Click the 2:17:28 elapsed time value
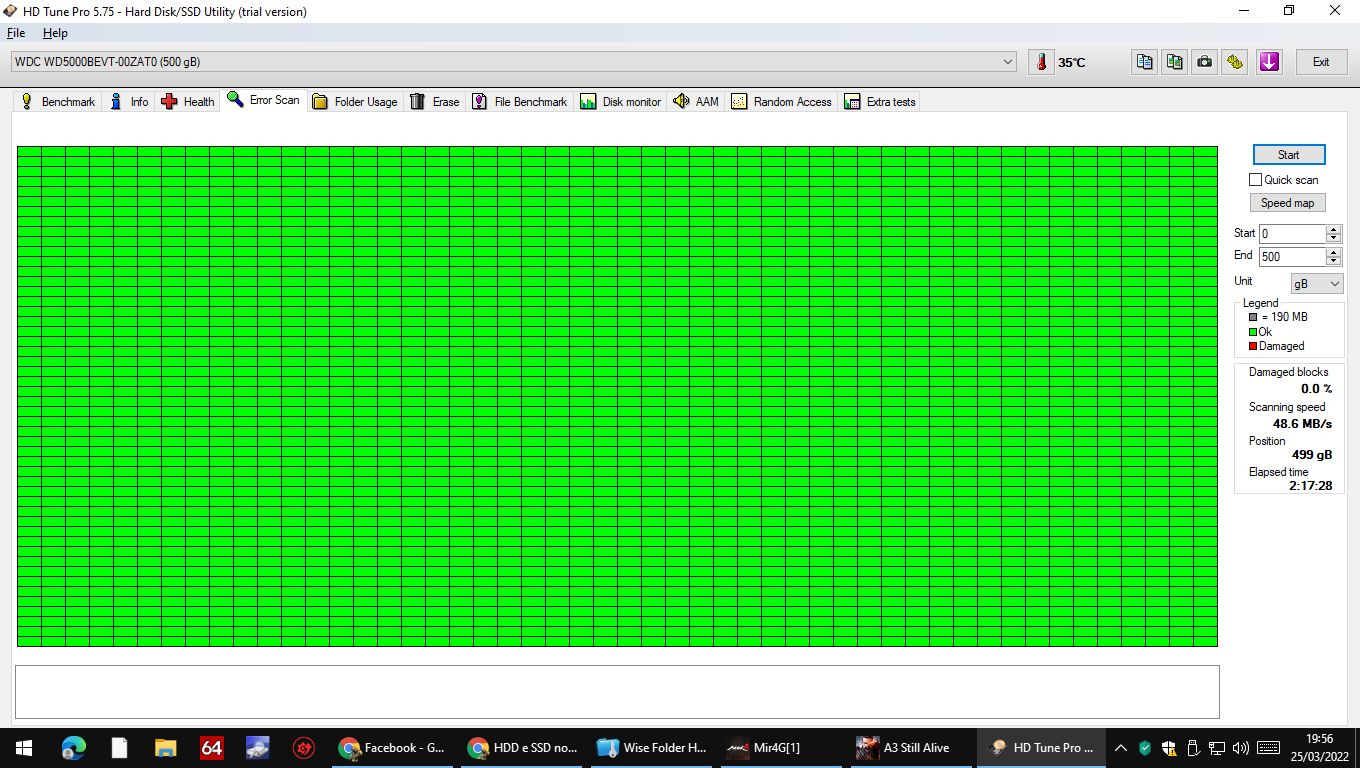 pyautogui.click(x=1310, y=486)
